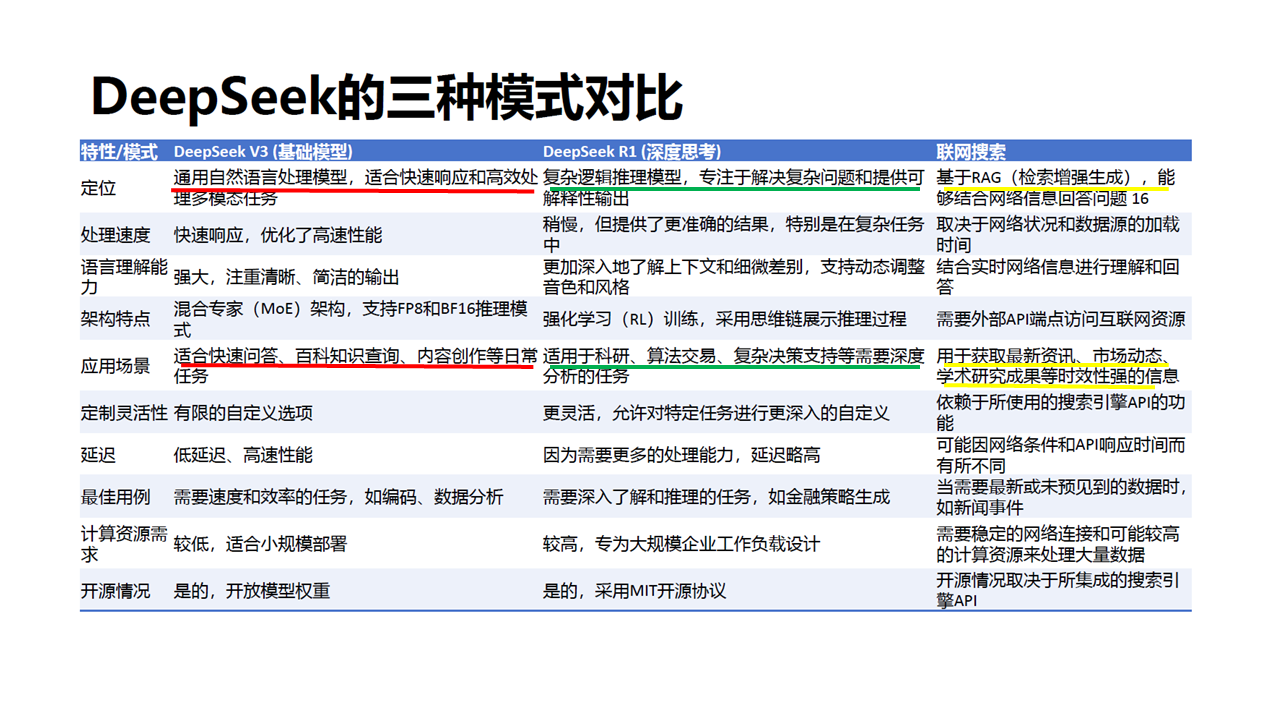Select cell 基于RAG（检索增强生成）
The height and width of the screenshot is (720, 1280).
pos(1056,188)
